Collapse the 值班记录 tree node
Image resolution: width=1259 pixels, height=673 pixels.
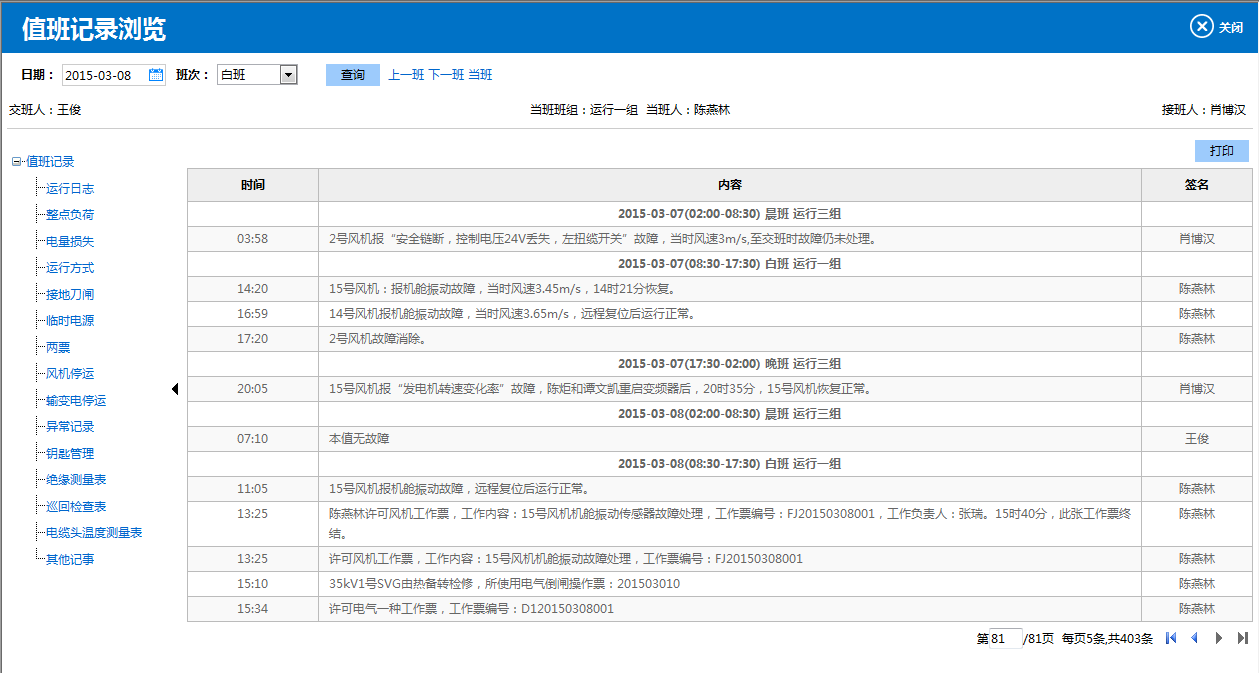[x=16, y=162]
